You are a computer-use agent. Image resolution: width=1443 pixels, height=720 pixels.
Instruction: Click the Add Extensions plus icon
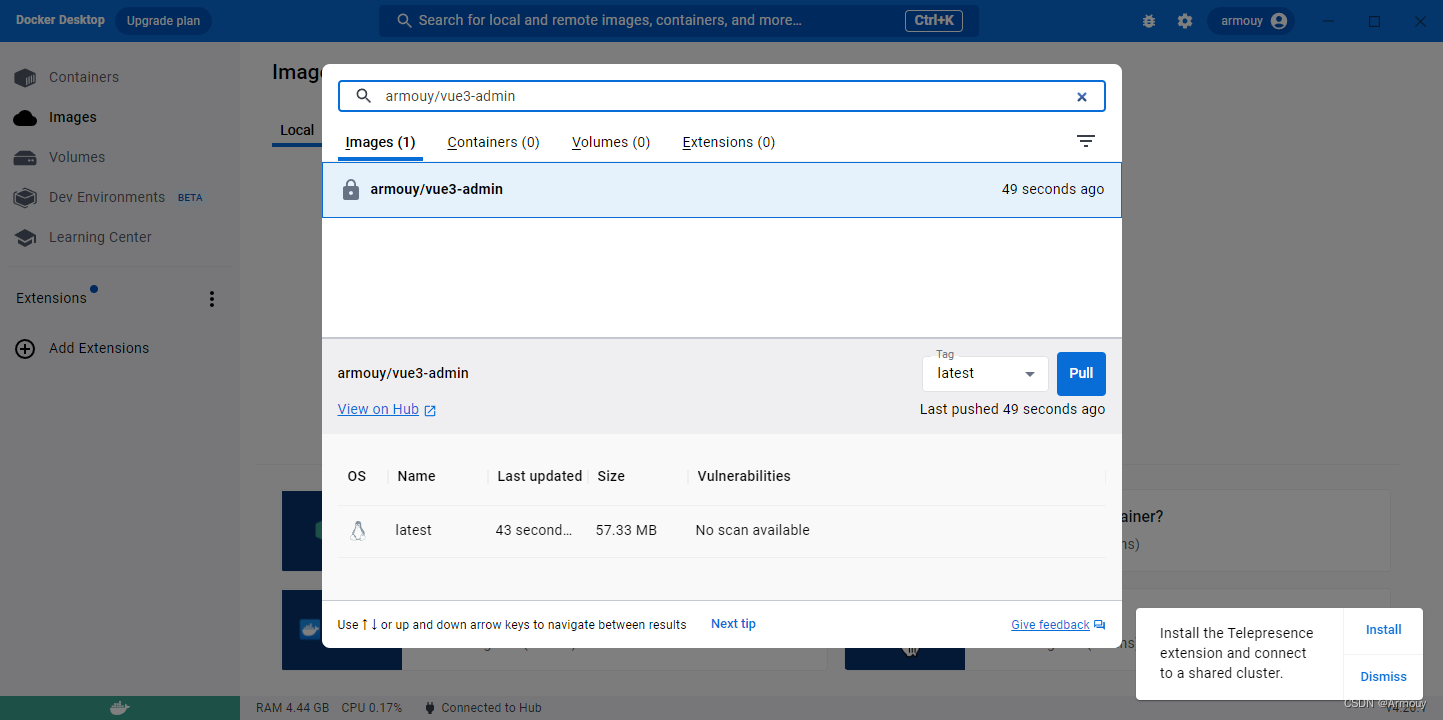tap(25, 348)
